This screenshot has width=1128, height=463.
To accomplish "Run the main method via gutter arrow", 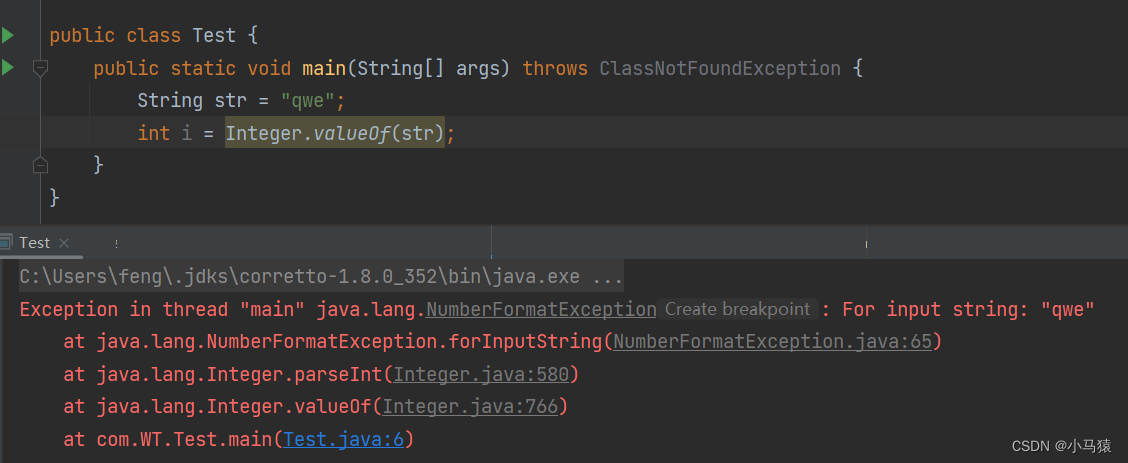I will [x=7, y=68].
